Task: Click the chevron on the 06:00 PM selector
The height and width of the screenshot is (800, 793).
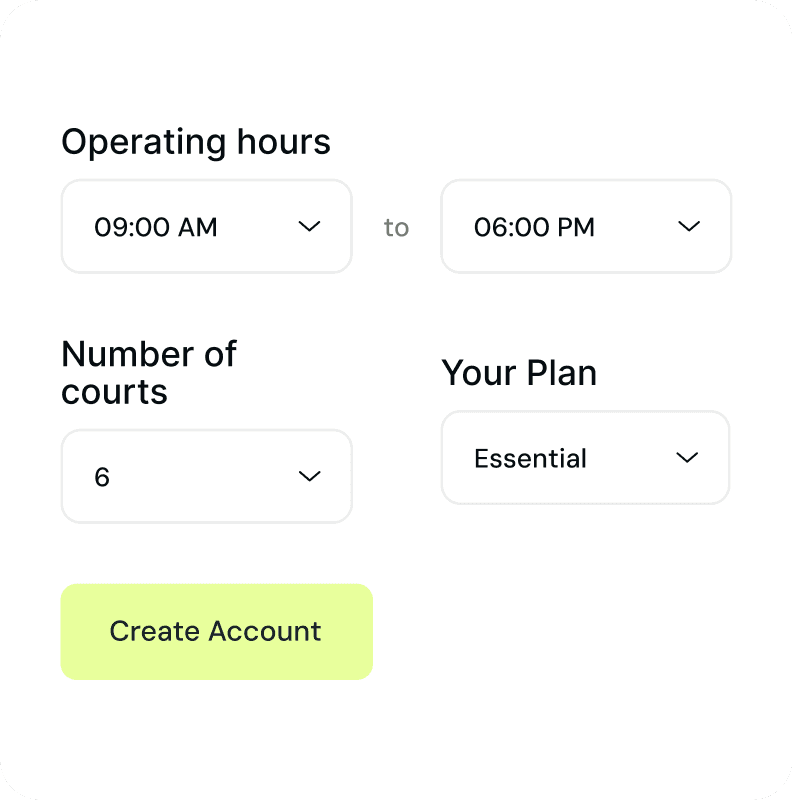Action: click(x=689, y=226)
